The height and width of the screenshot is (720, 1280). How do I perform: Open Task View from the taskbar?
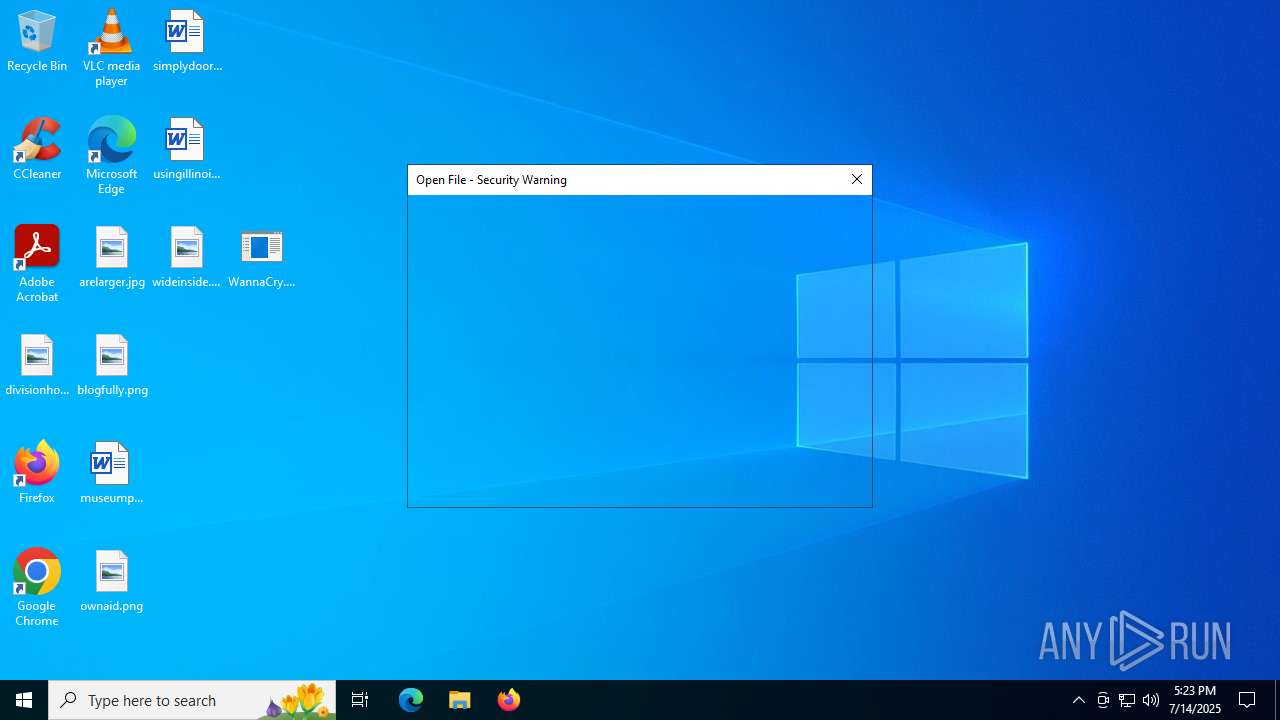360,700
